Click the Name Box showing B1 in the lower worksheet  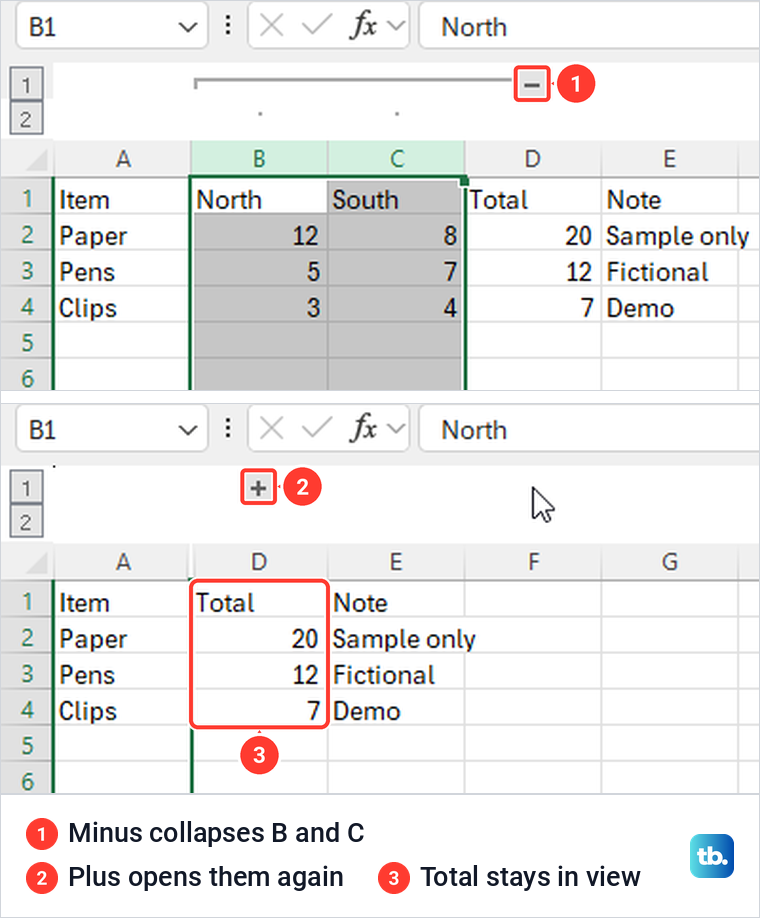point(112,430)
